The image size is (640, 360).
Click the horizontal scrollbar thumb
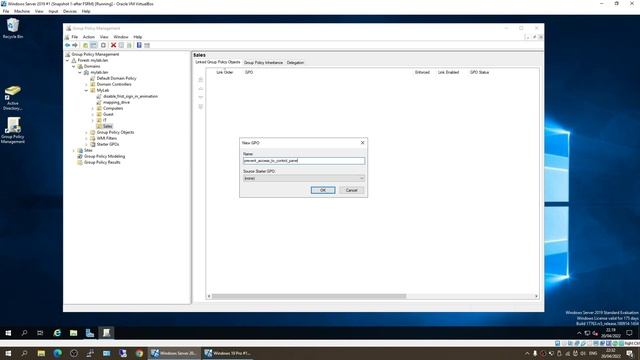[x=309, y=296]
